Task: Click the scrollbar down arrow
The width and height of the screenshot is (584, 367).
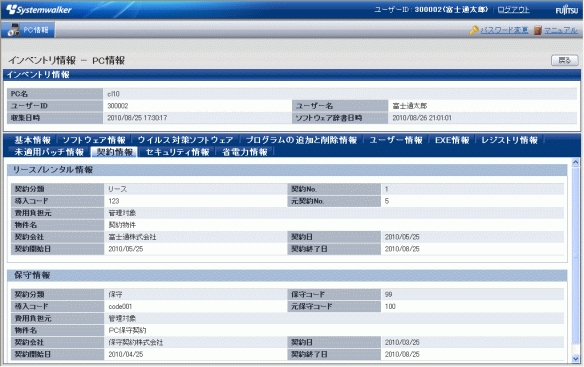Action: click(x=575, y=359)
